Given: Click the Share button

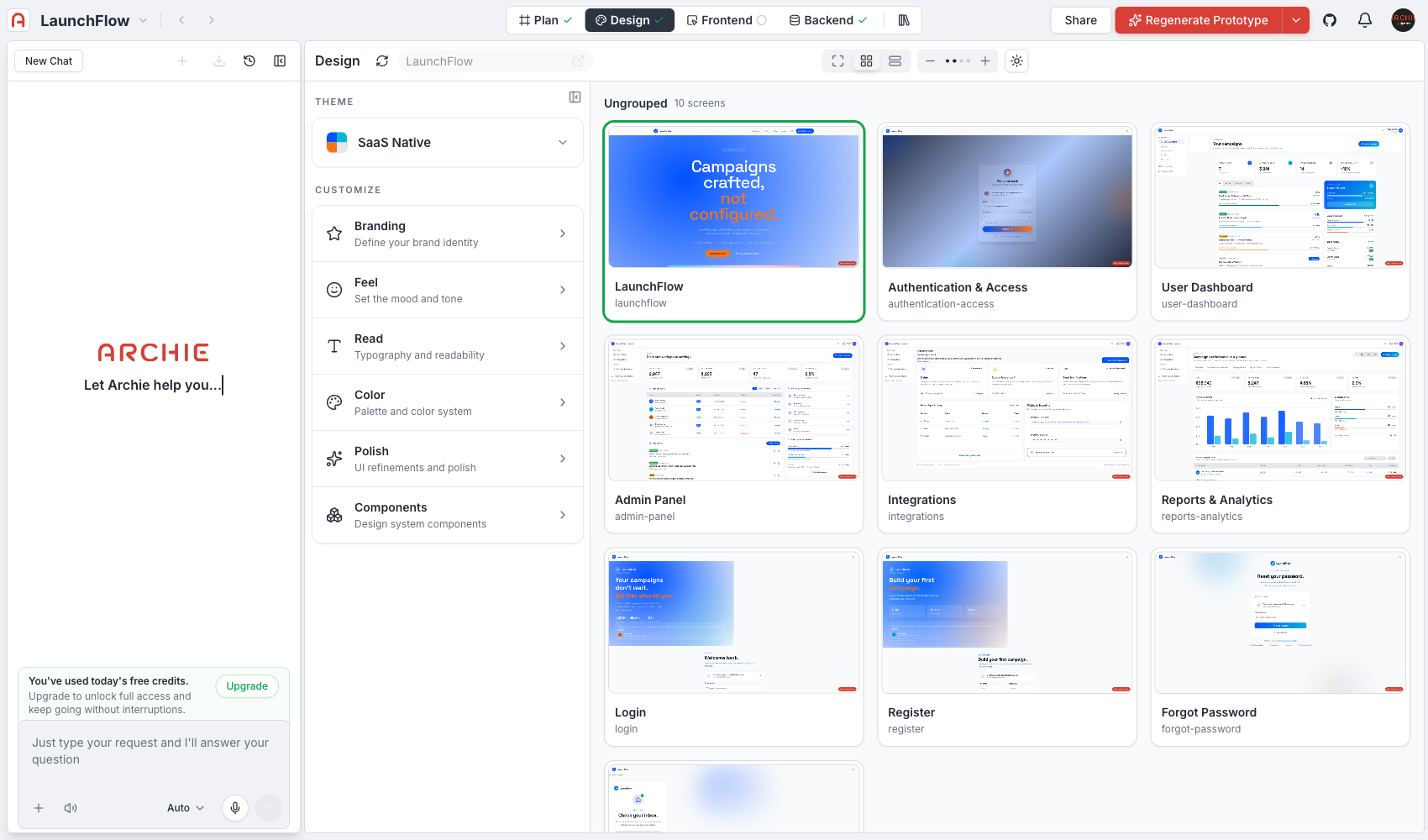Looking at the screenshot, I should click(x=1080, y=20).
